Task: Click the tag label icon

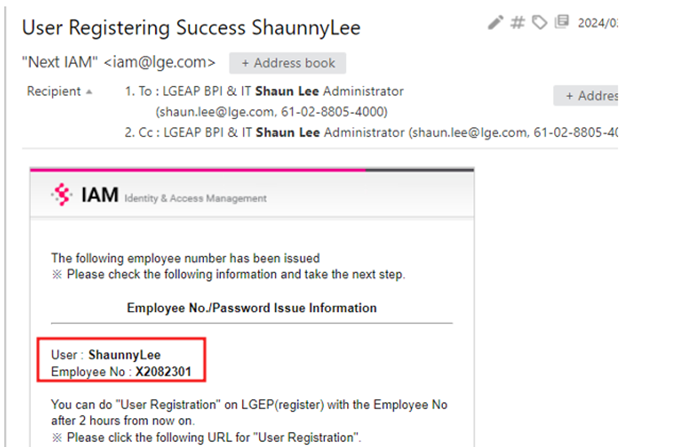Action: [x=539, y=24]
